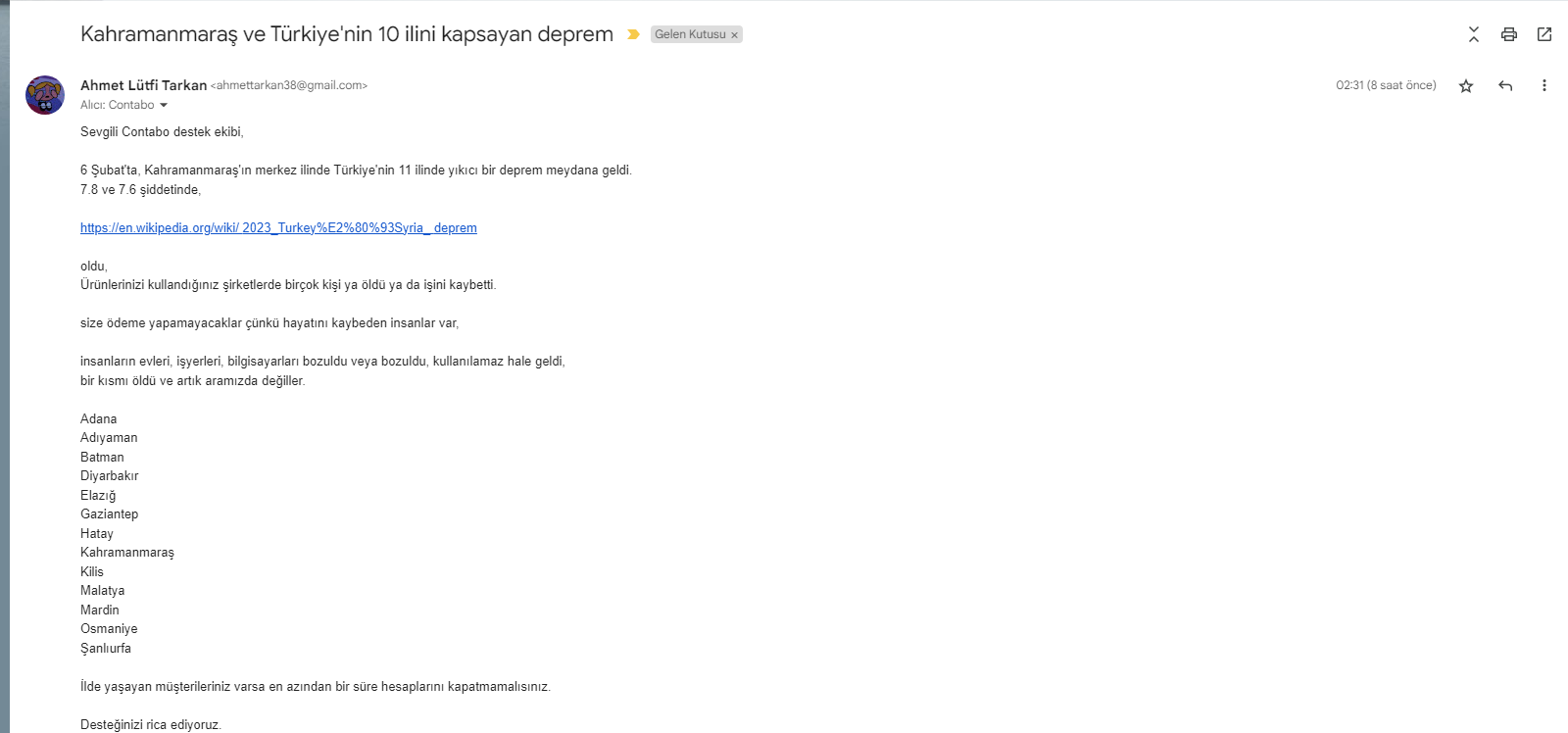Screen dimensions: 1568x733
Task: Open email in new window icon
Action: click(x=1544, y=34)
